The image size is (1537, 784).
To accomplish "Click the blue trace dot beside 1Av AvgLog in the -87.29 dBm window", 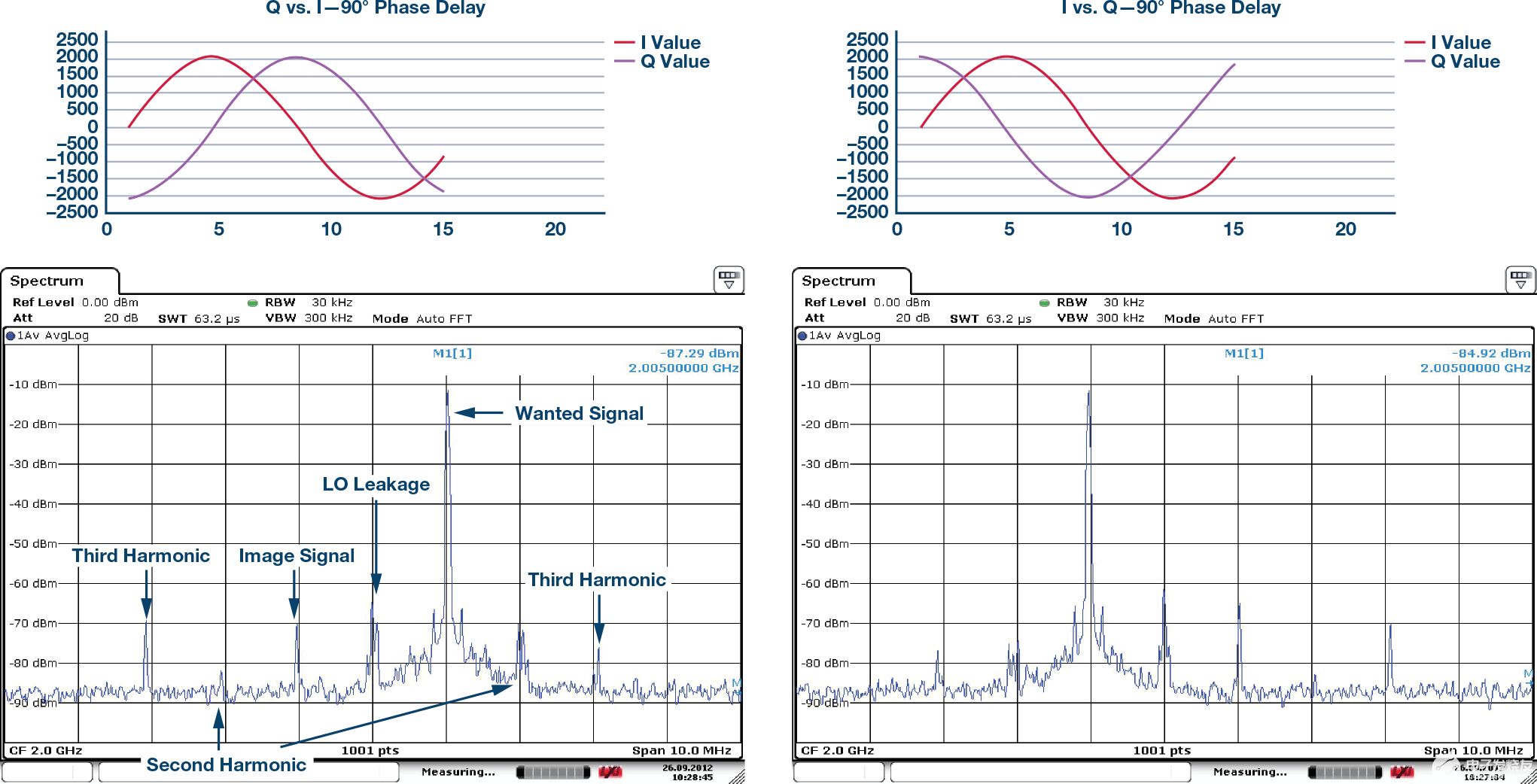I will coord(11,336).
